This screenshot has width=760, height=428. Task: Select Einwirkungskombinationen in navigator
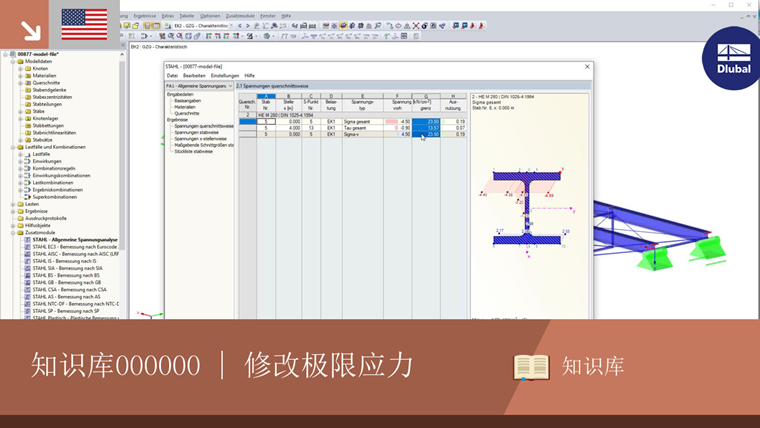(x=61, y=175)
